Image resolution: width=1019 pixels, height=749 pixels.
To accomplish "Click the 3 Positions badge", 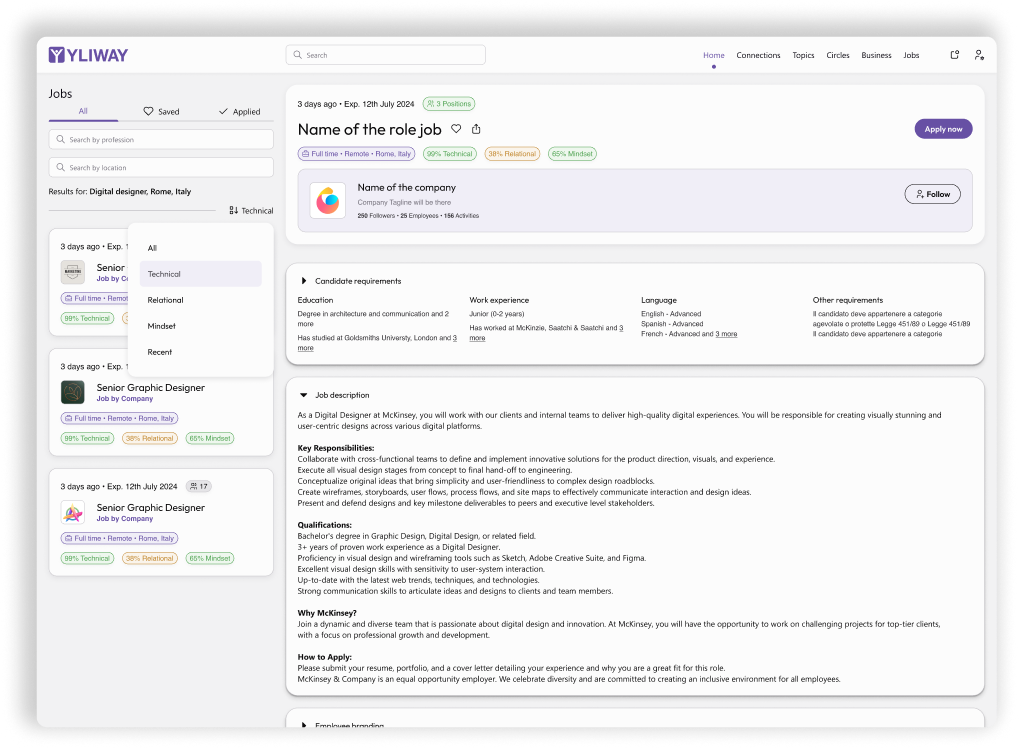I will click(x=449, y=104).
